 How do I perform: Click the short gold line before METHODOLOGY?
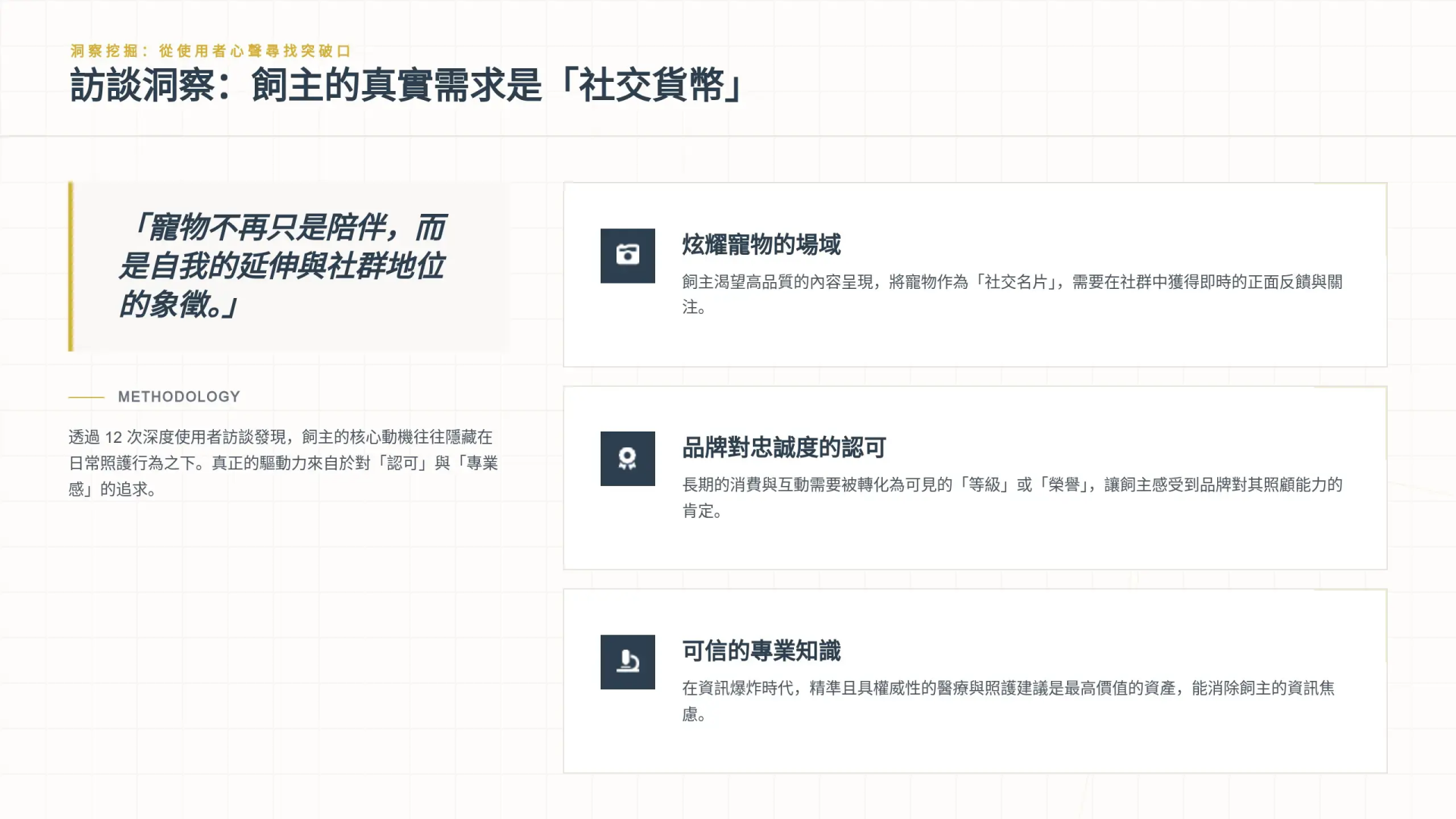[x=86, y=397]
